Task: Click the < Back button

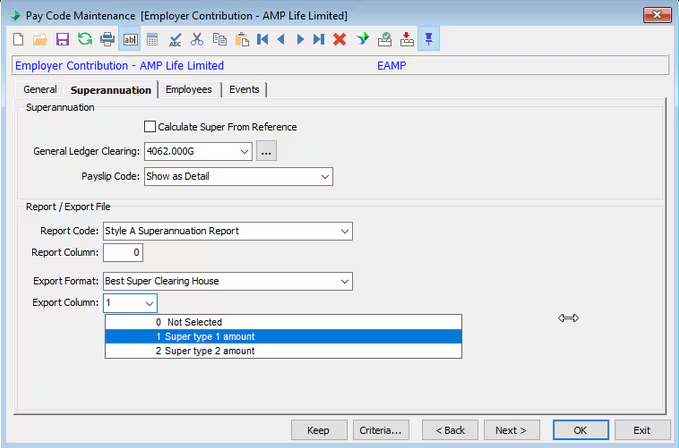Action: [x=450, y=430]
